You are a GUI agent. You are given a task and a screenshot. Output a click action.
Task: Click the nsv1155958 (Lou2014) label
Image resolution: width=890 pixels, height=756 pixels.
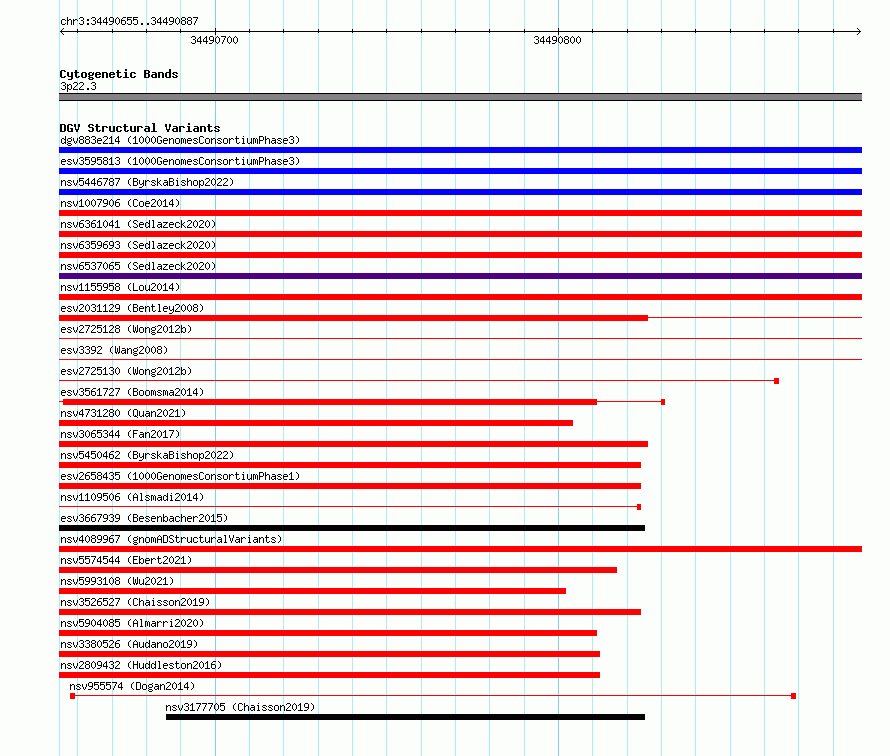point(120,287)
